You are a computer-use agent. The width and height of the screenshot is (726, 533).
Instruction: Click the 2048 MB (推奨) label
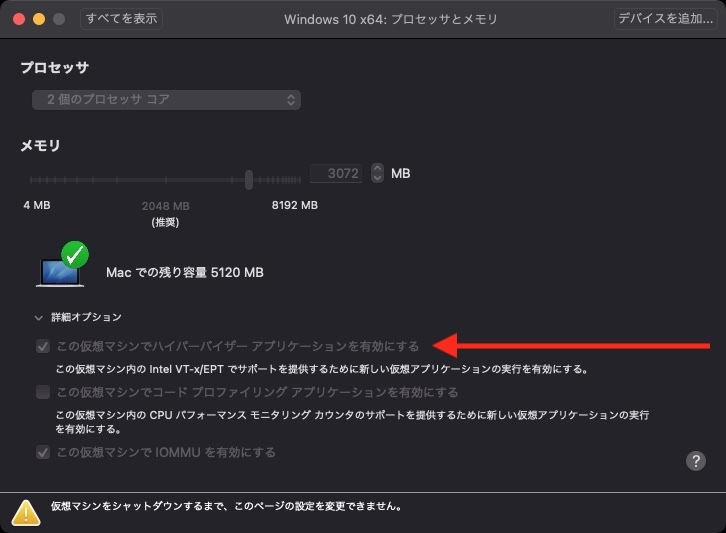pos(166,214)
